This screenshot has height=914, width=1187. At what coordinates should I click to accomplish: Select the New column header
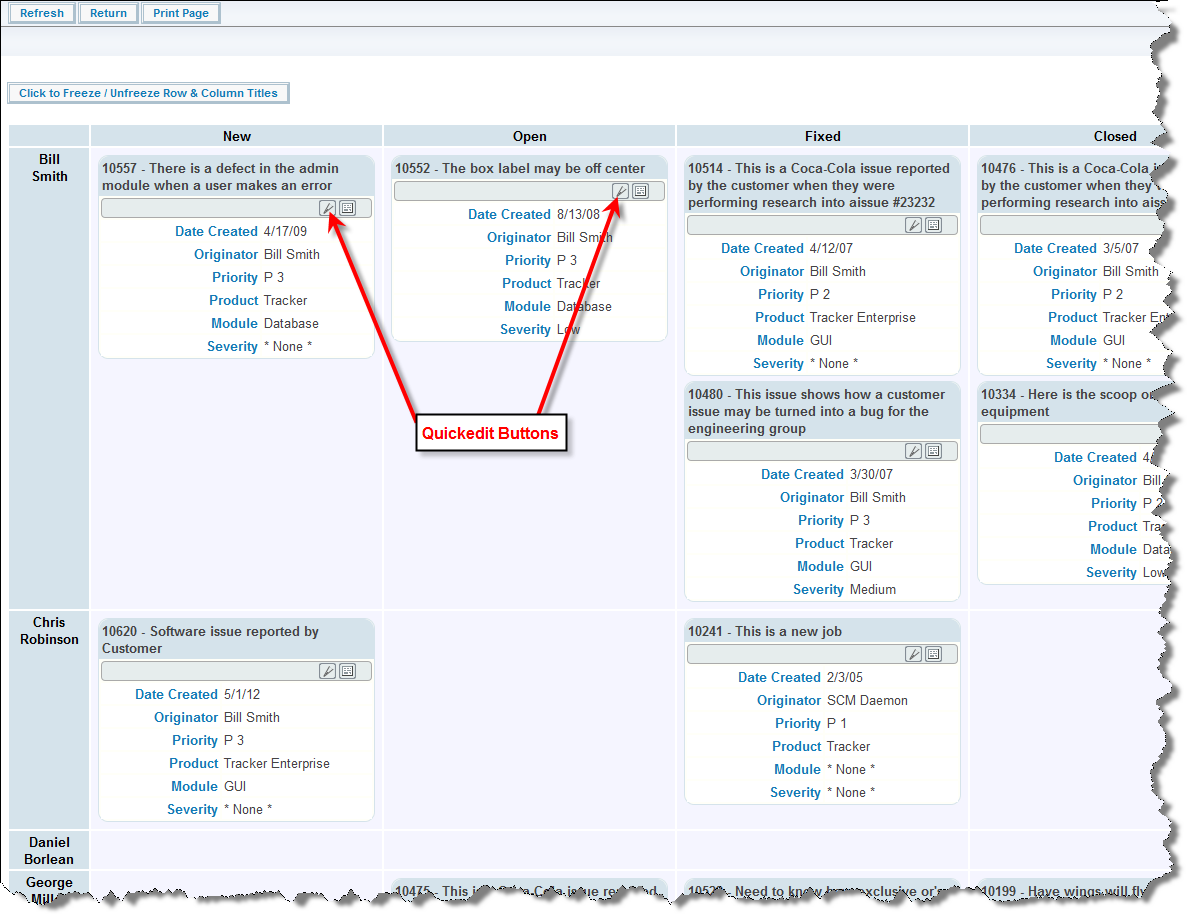click(237, 136)
